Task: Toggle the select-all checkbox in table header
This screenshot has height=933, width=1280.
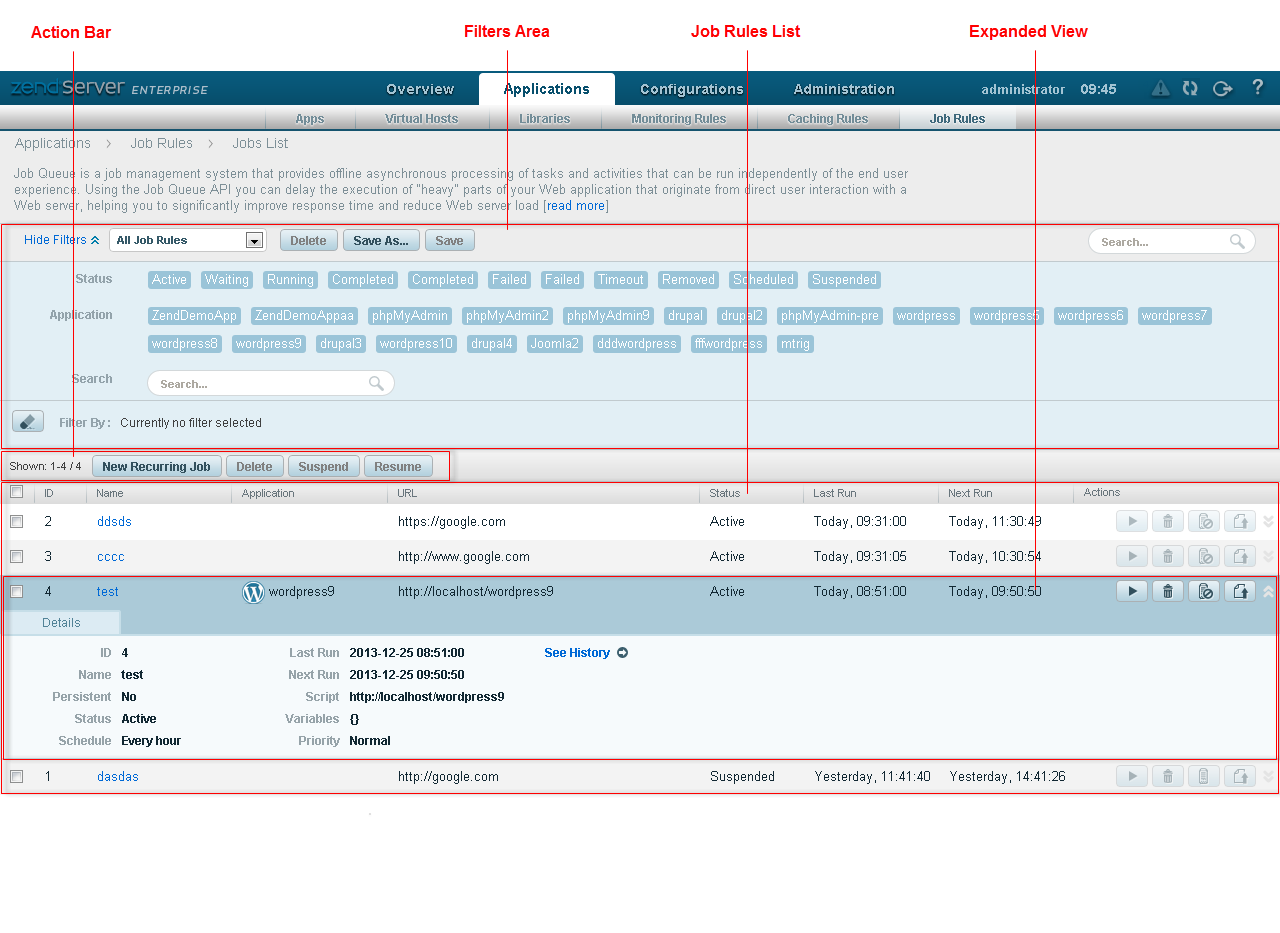Action: coord(17,492)
